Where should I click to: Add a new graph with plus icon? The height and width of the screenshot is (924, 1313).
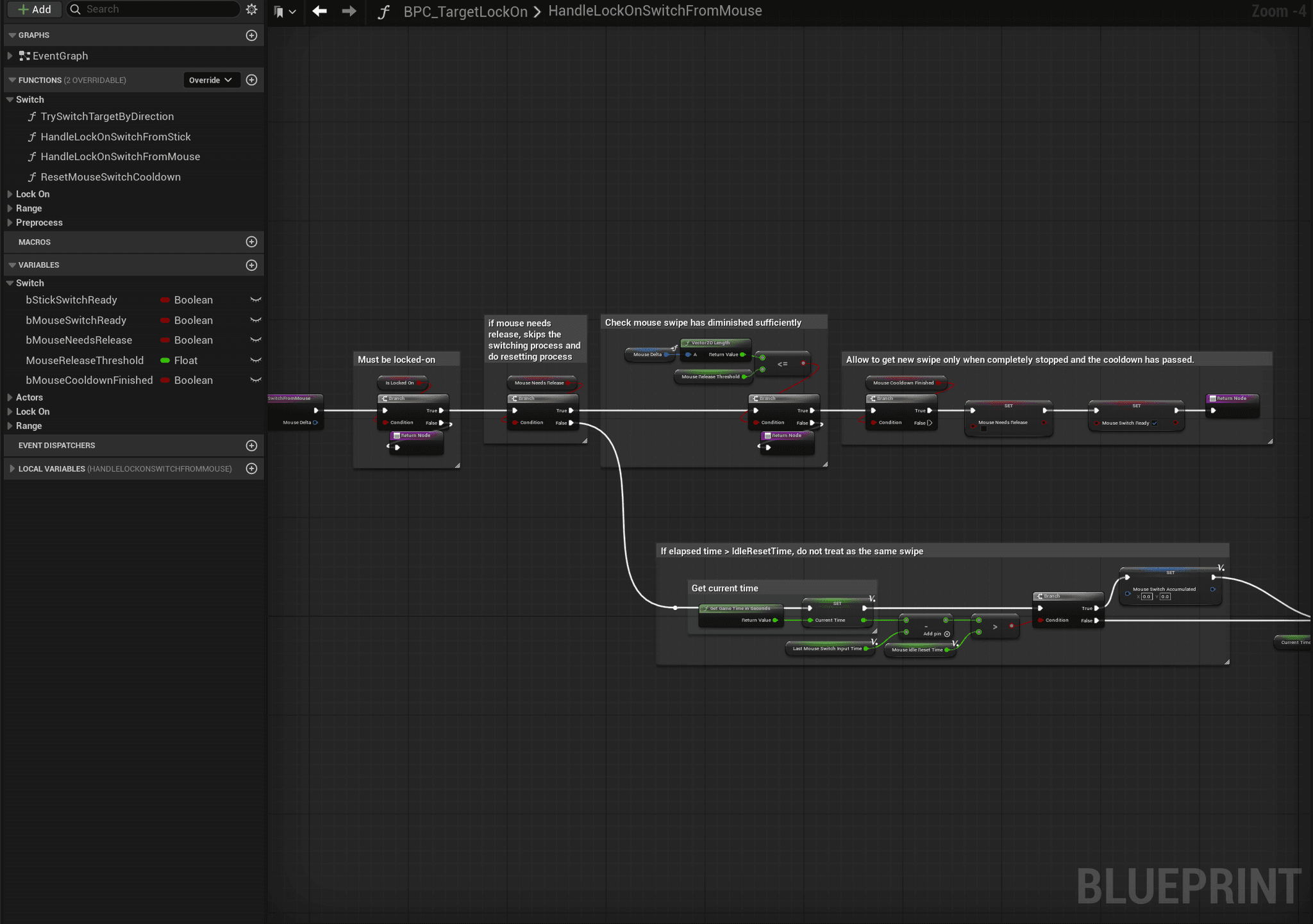pos(251,35)
